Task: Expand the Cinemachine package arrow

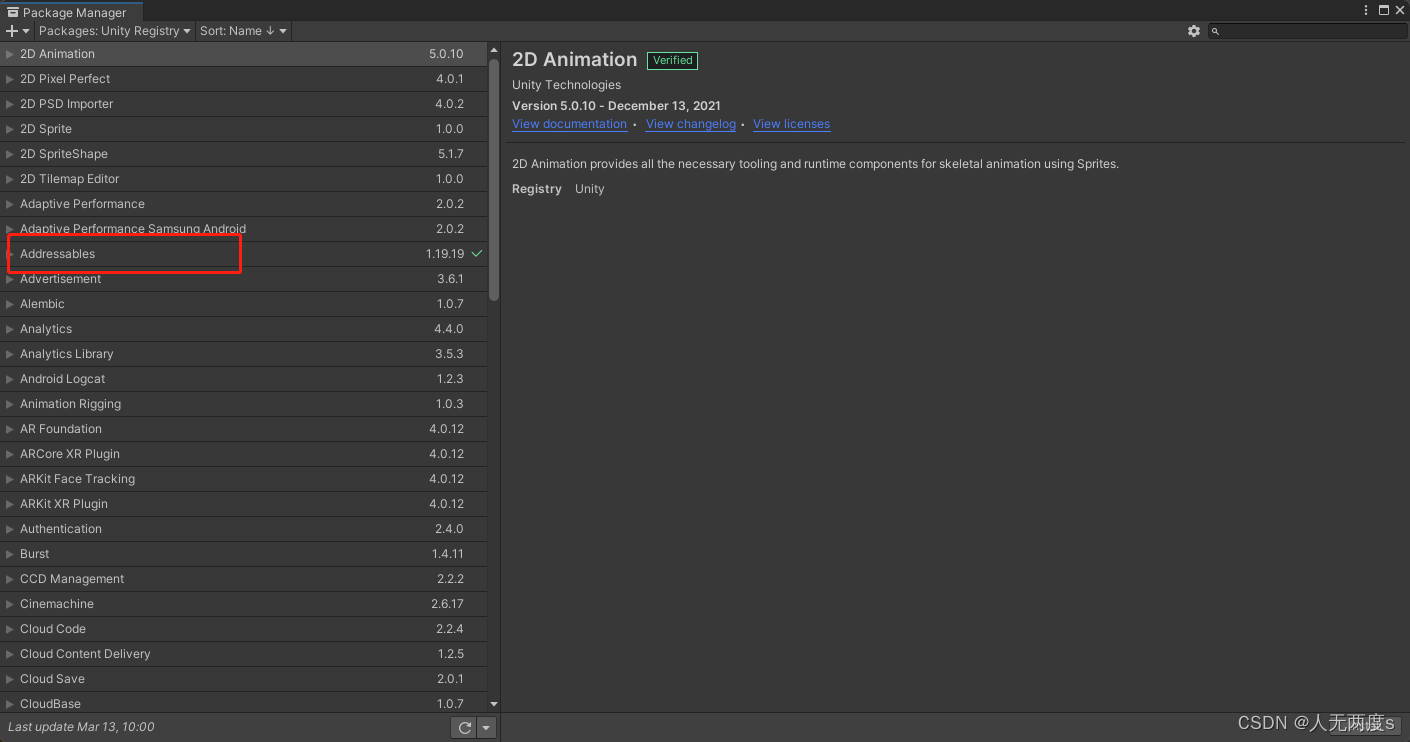Action: click(x=10, y=604)
